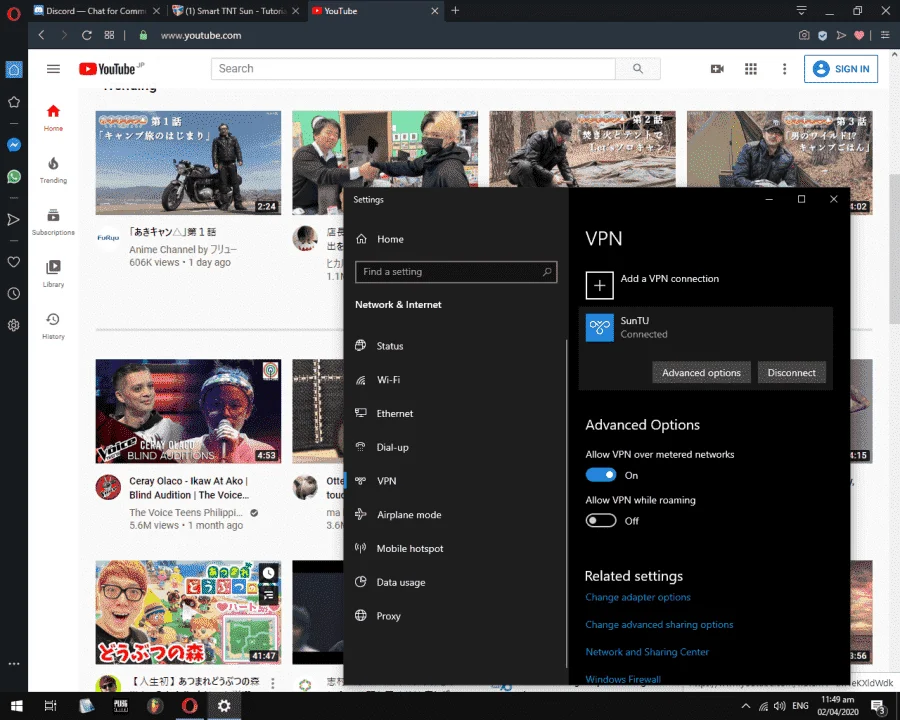Open settings gear in Opera sidebar
Image resolution: width=900 pixels, height=720 pixels.
click(x=14, y=325)
